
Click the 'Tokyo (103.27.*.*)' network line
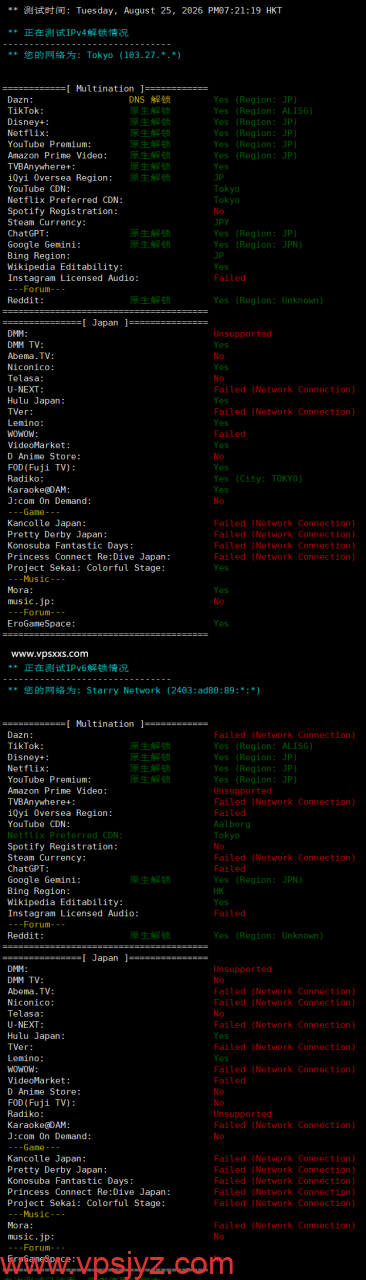point(95,55)
